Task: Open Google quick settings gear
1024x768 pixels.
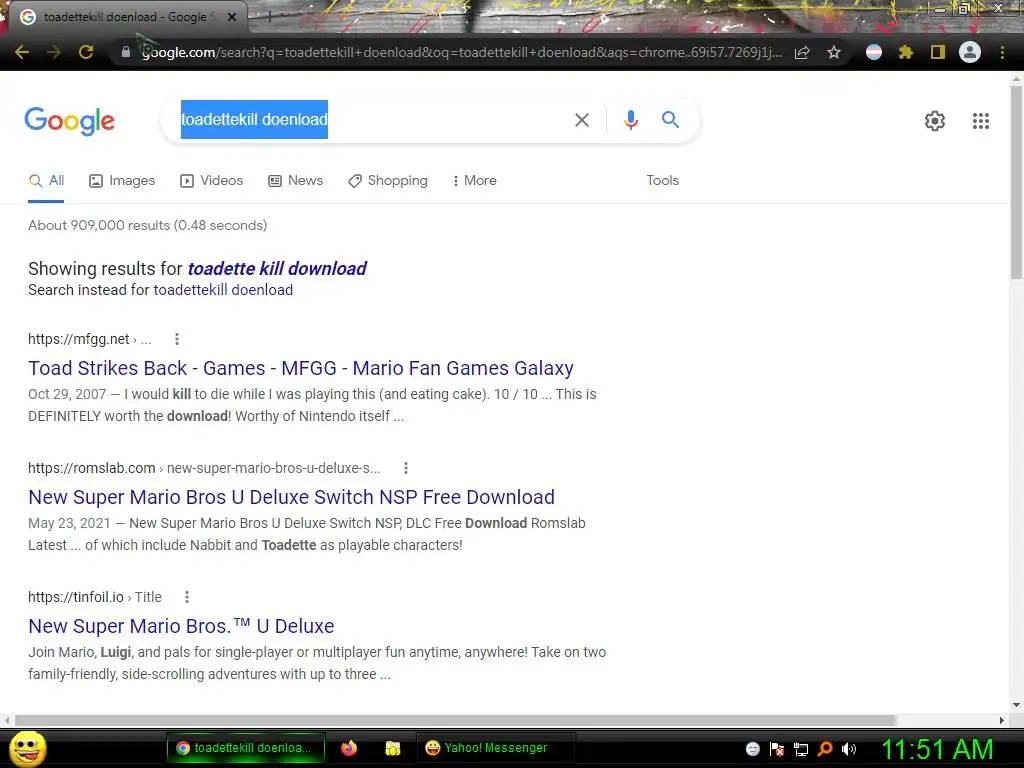Action: click(x=935, y=121)
